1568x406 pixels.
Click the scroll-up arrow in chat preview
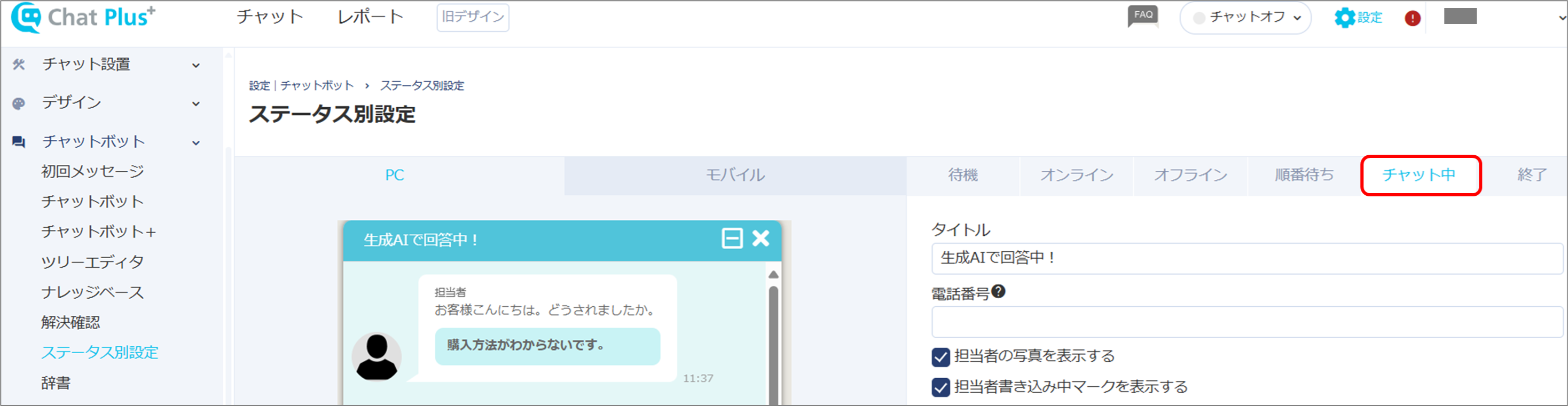click(x=773, y=275)
